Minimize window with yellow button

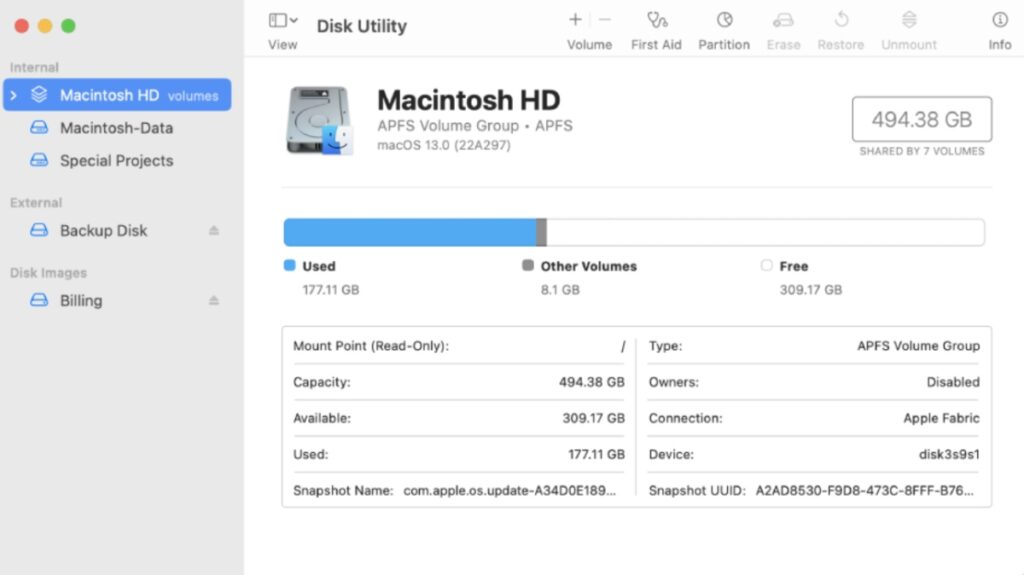tap(45, 25)
